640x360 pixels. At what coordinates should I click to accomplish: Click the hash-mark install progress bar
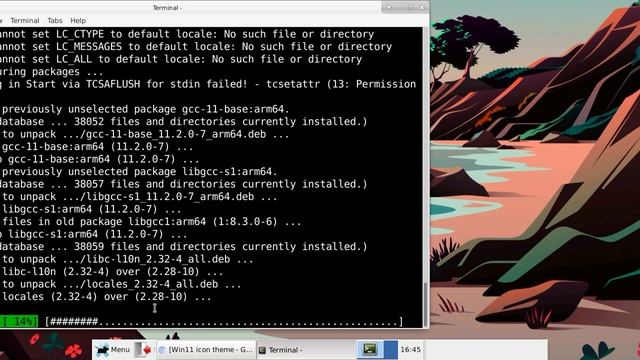224,322
